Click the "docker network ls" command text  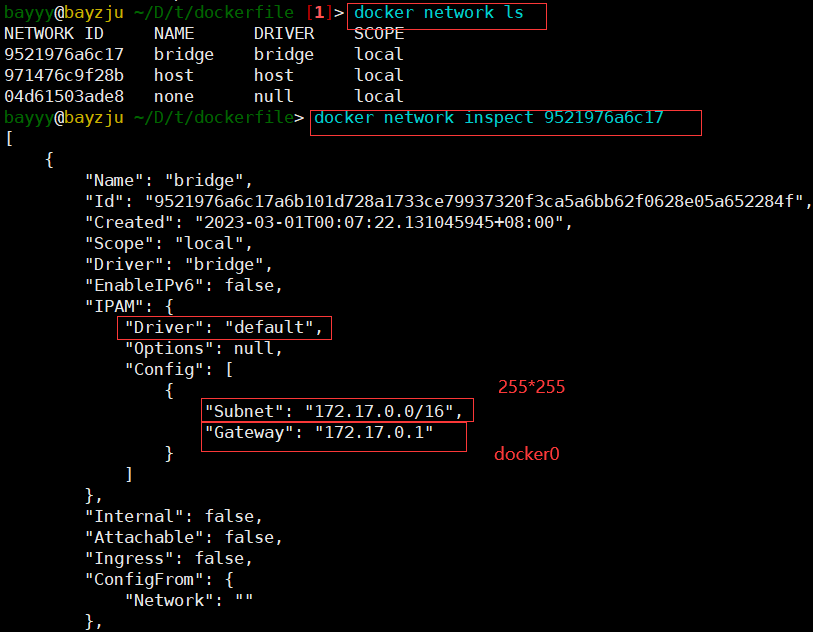click(438, 13)
